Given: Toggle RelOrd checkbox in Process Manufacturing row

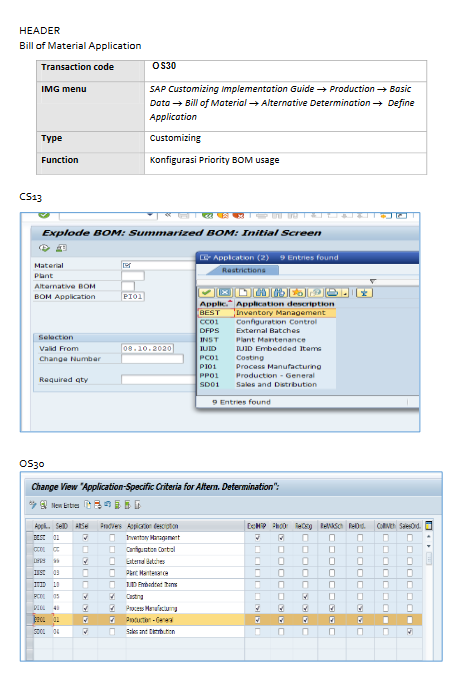Looking at the screenshot, I should 360,608.
